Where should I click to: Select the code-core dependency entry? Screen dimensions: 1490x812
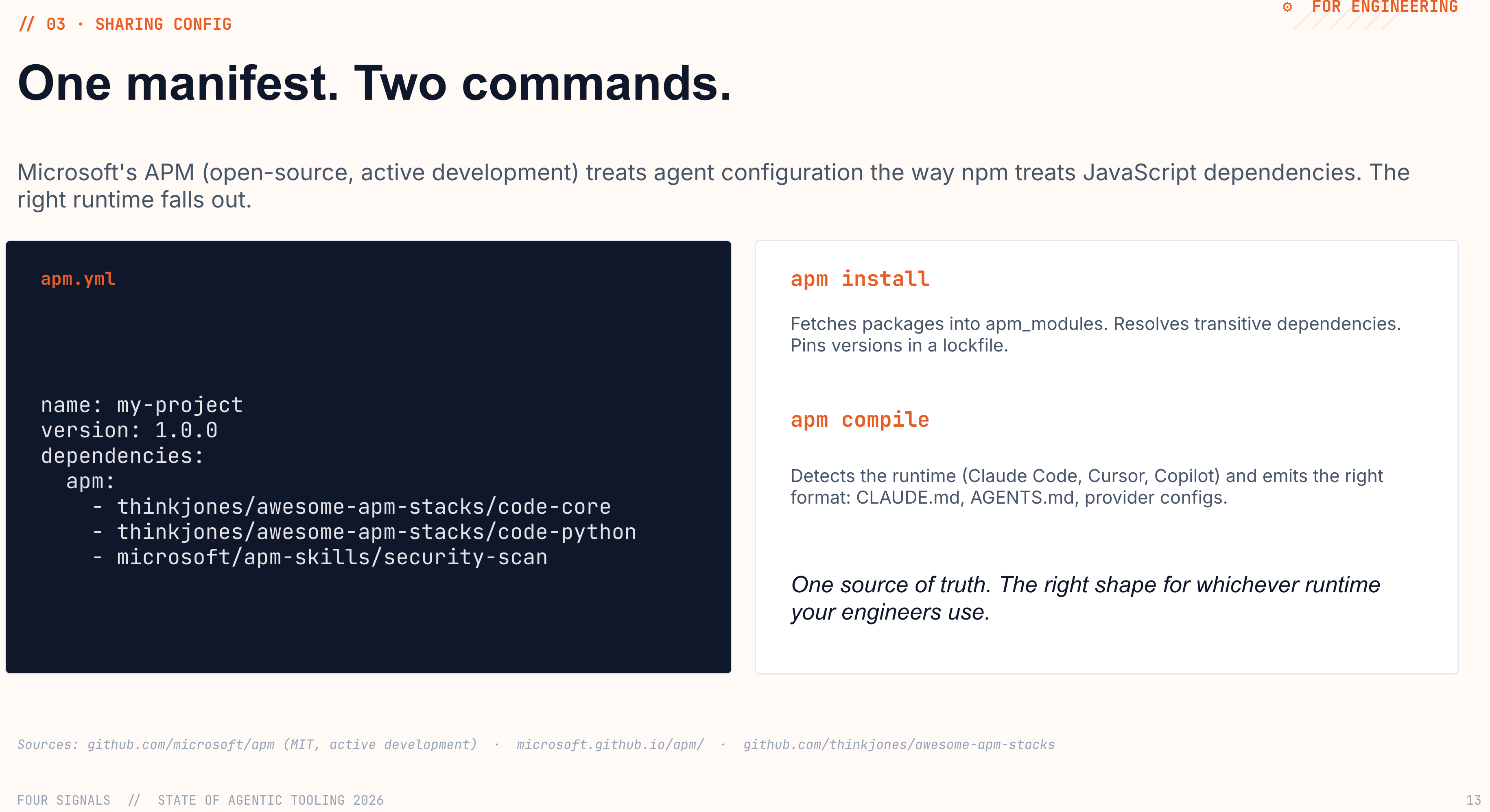[x=352, y=506]
